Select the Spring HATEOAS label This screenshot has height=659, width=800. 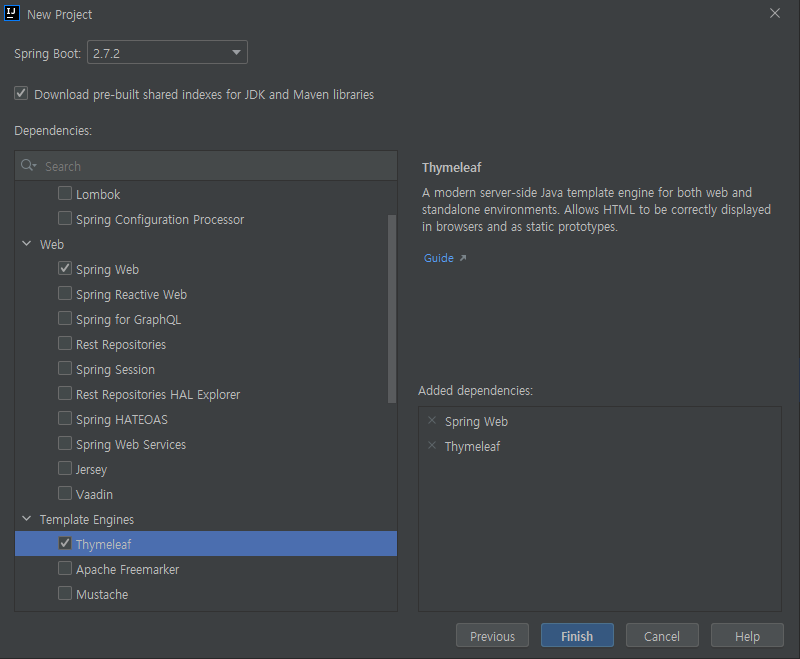(x=122, y=419)
